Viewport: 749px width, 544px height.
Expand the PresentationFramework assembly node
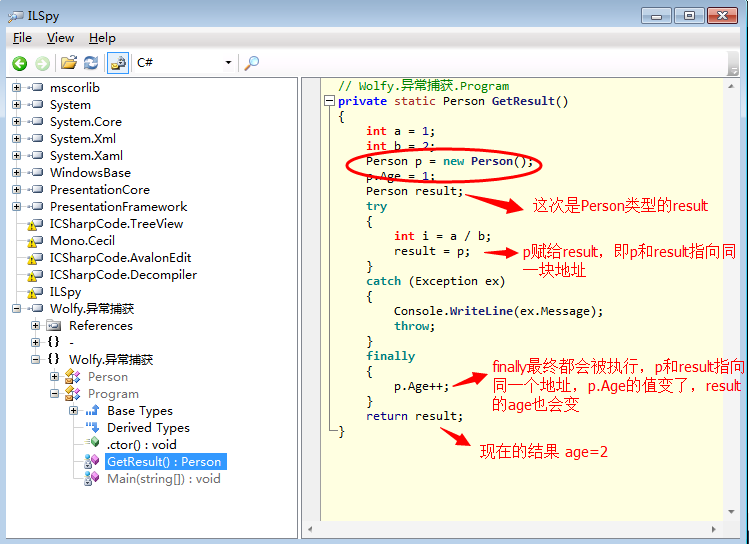pyautogui.click(x=17, y=206)
